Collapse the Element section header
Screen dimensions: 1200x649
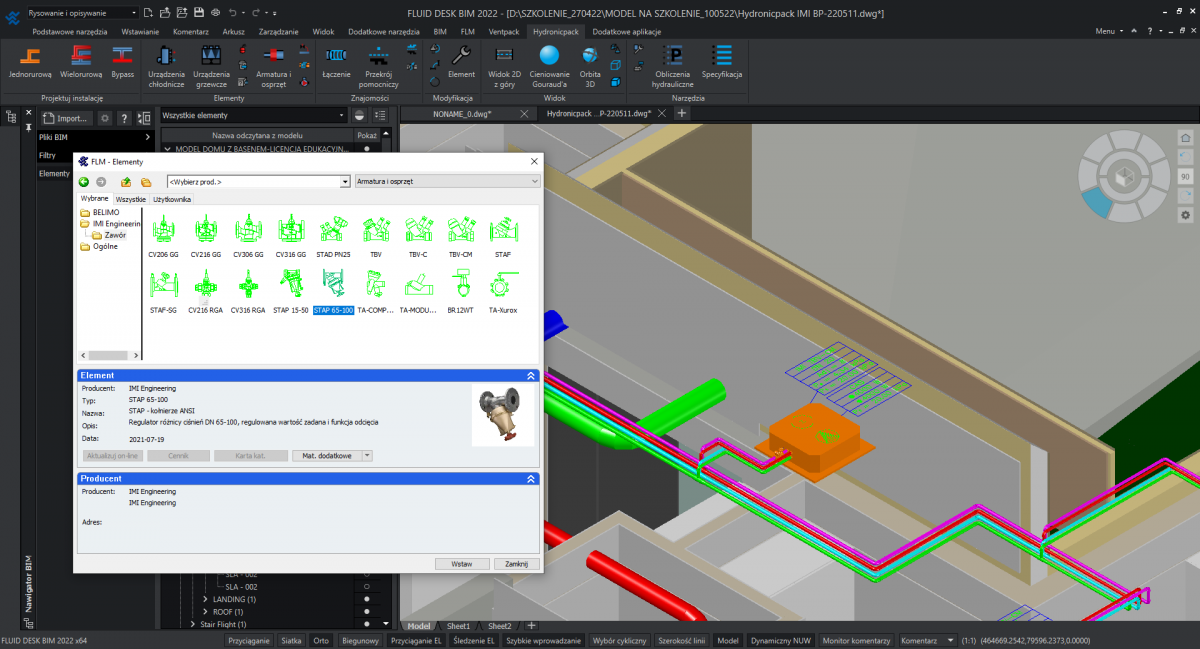[x=531, y=375]
